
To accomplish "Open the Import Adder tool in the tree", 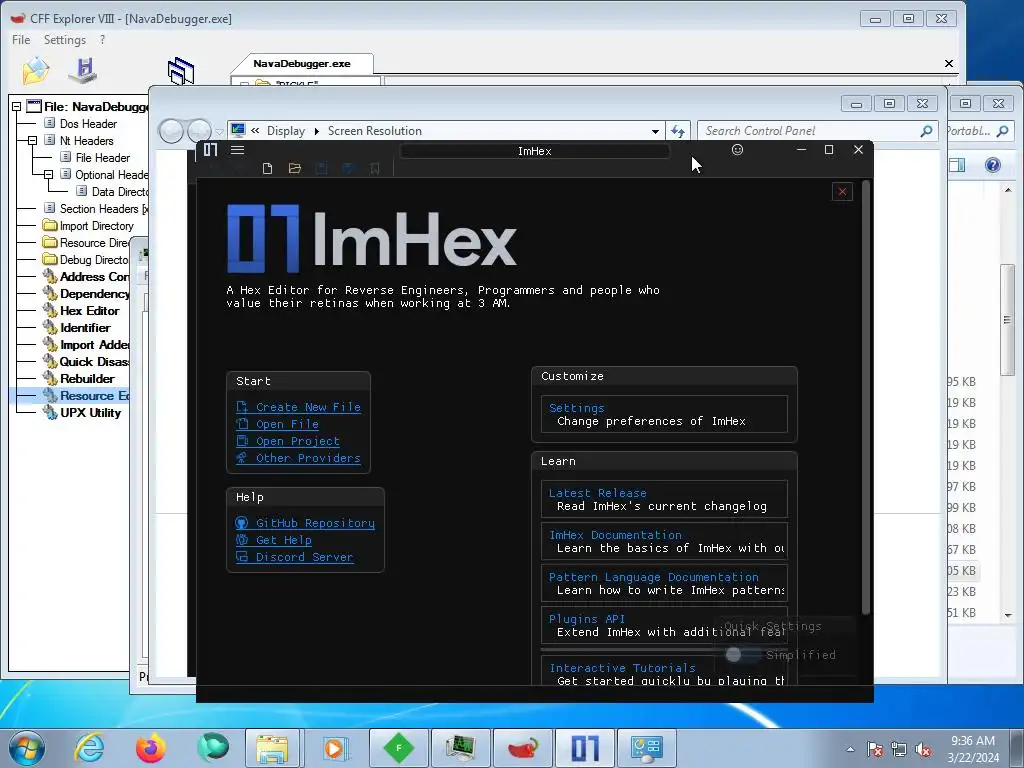I will tap(95, 344).
